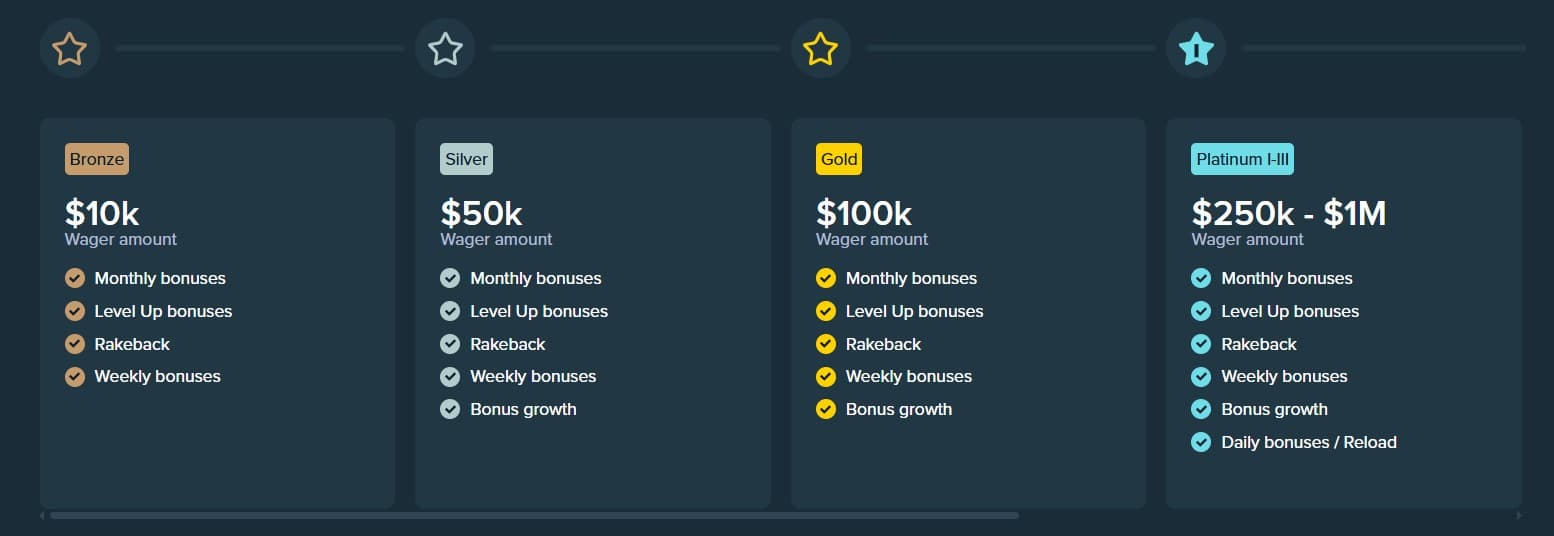Click the Gold star tier icon
This screenshot has width=1554, height=536.
pos(821,48)
